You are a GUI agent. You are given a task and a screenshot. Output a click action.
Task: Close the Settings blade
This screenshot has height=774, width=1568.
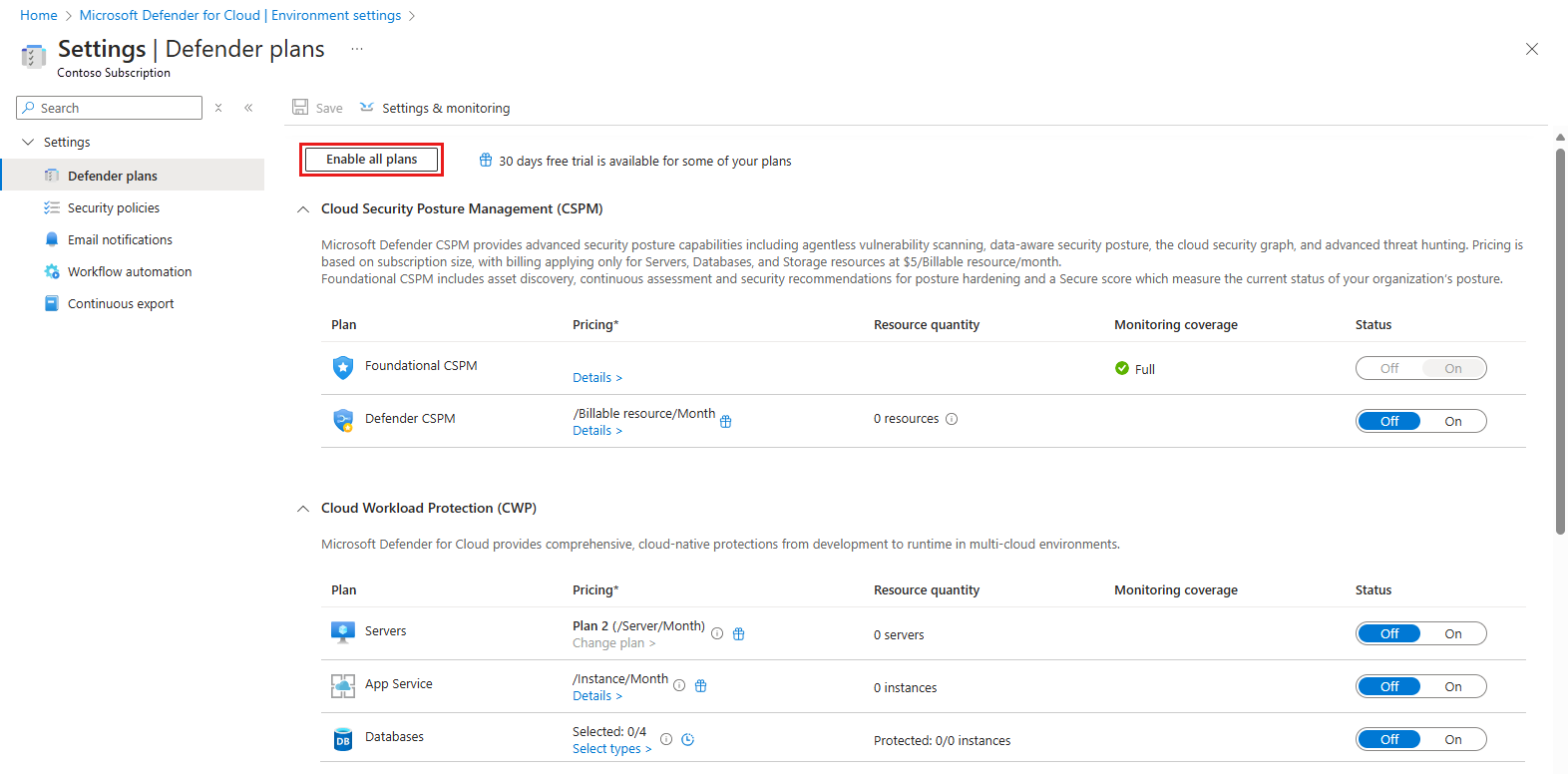(1532, 49)
